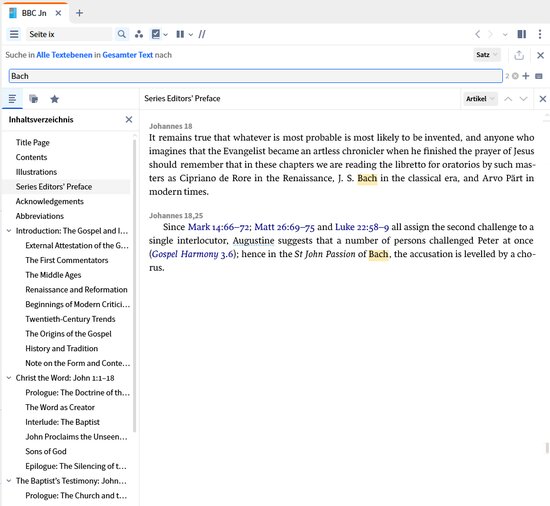Viewport: 550px width, 506px height.
Task: Open the Artikel navigation dropdown
Action: click(x=480, y=99)
